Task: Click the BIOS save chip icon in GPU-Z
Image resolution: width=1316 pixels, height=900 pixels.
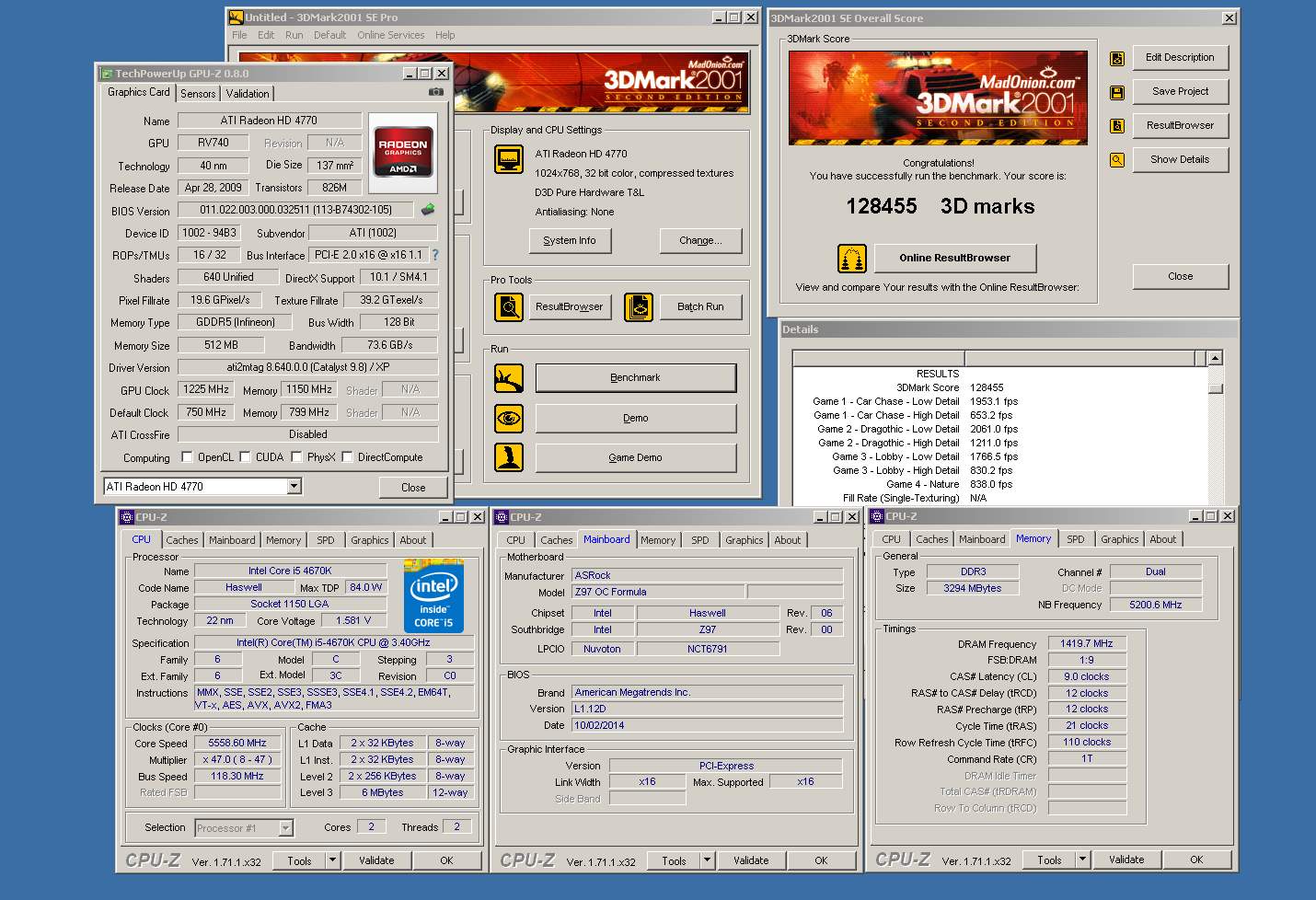Action: (428, 210)
